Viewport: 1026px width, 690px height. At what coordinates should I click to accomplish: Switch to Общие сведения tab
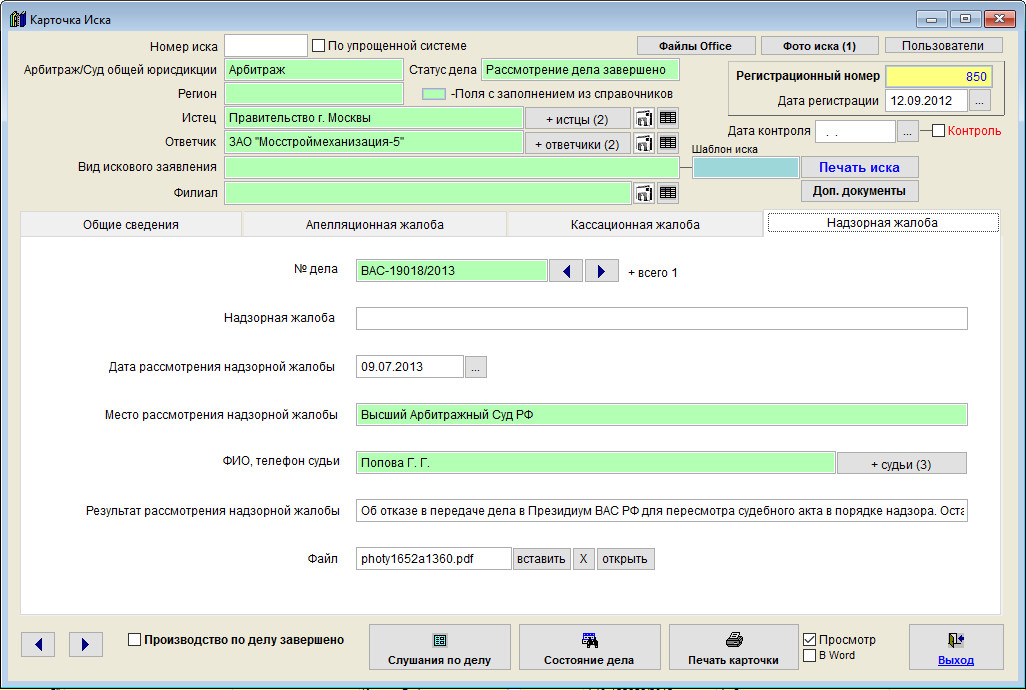pos(131,225)
